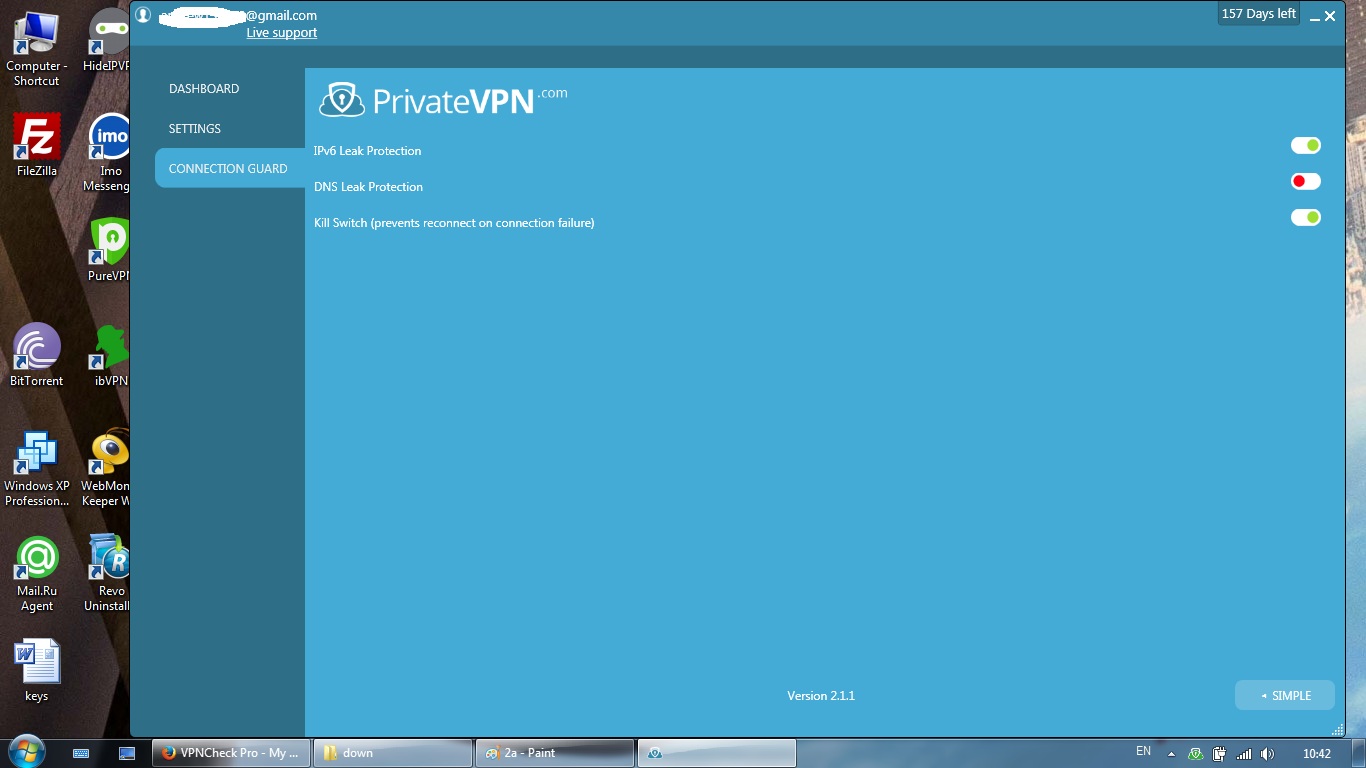Click the show desktop icon in quick launch

127,753
